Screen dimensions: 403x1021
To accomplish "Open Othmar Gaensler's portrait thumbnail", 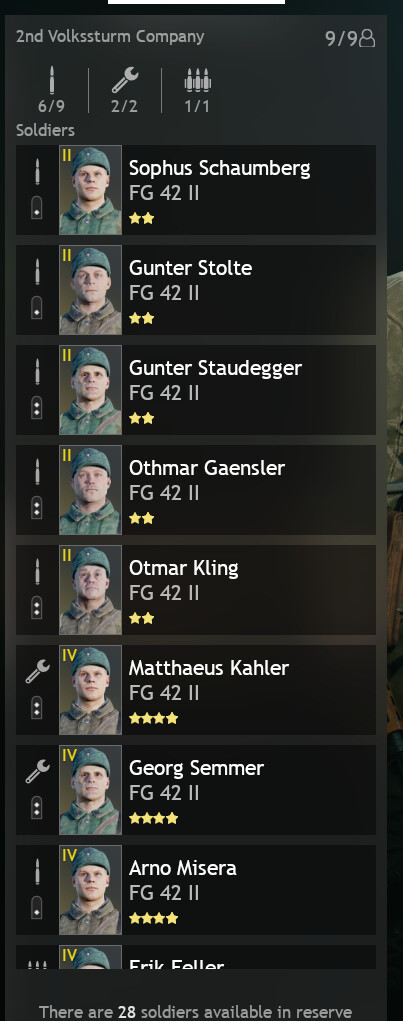I will [90, 490].
